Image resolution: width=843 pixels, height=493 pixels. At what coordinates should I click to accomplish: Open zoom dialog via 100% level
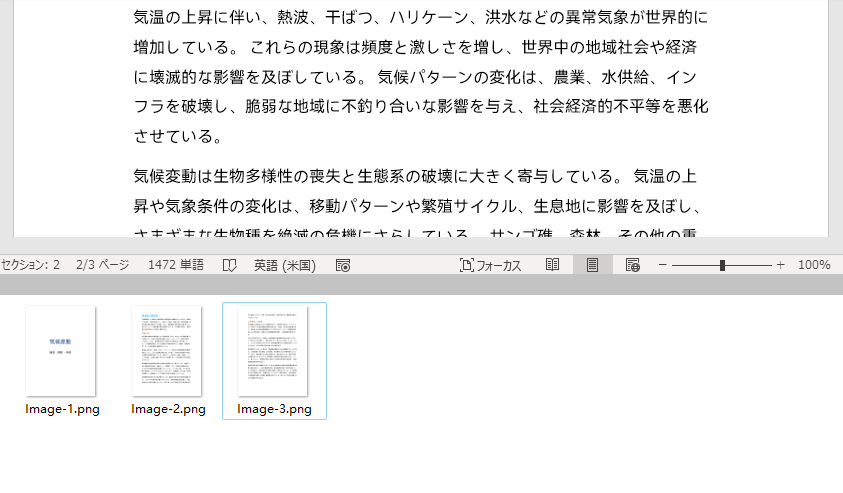[x=814, y=265]
